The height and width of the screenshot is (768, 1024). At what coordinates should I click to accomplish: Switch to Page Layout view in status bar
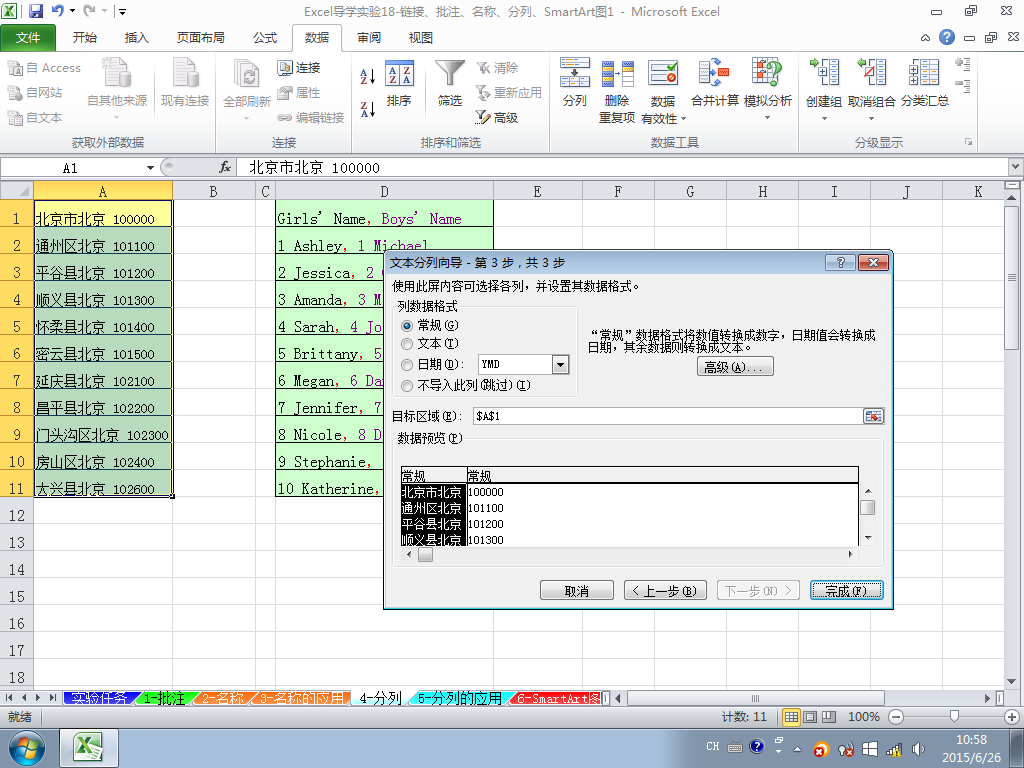810,717
